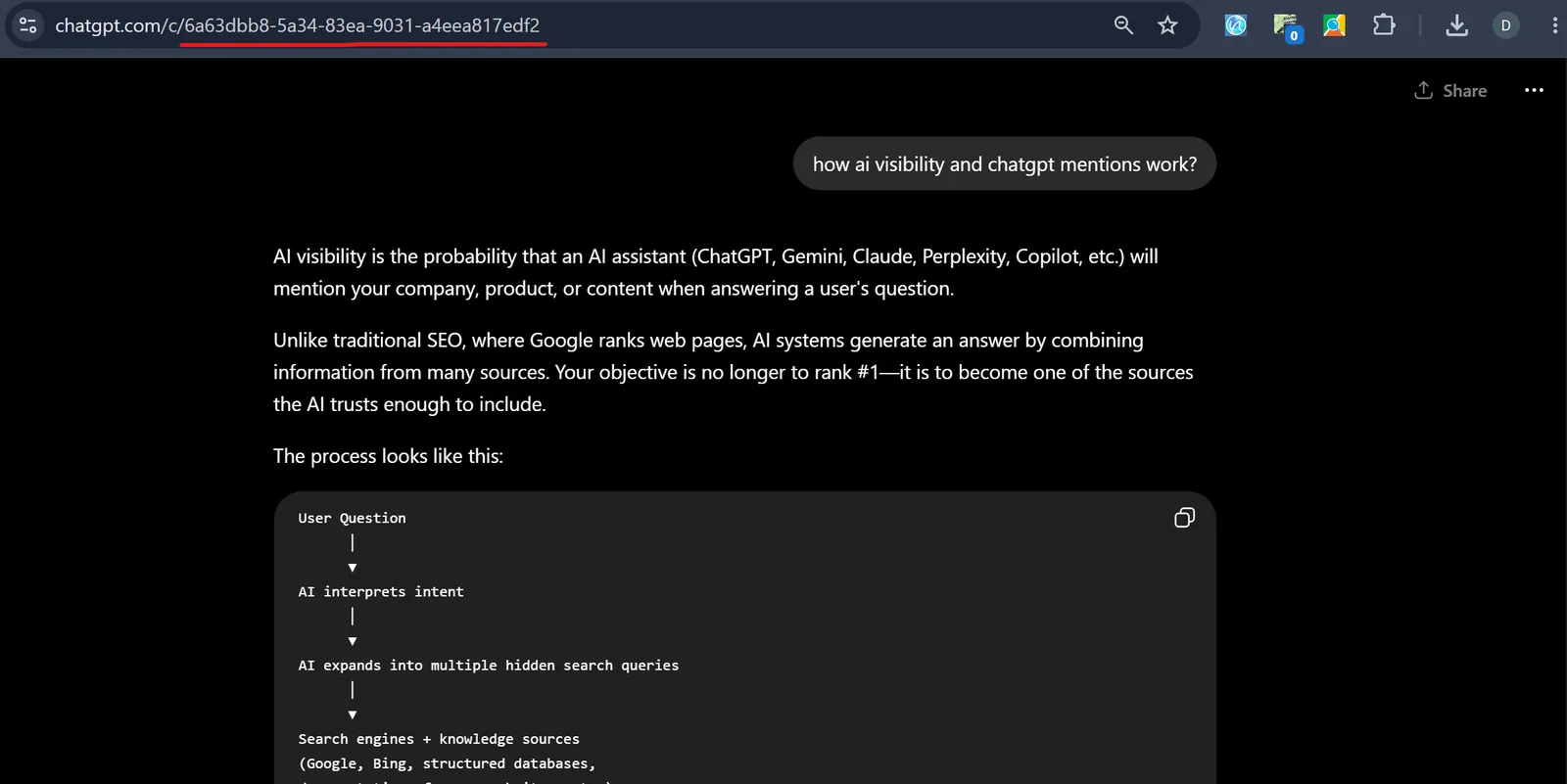The height and width of the screenshot is (784, 1567).
Task: Open the blue circular extension icon
Action: (x=1236, y=25)
